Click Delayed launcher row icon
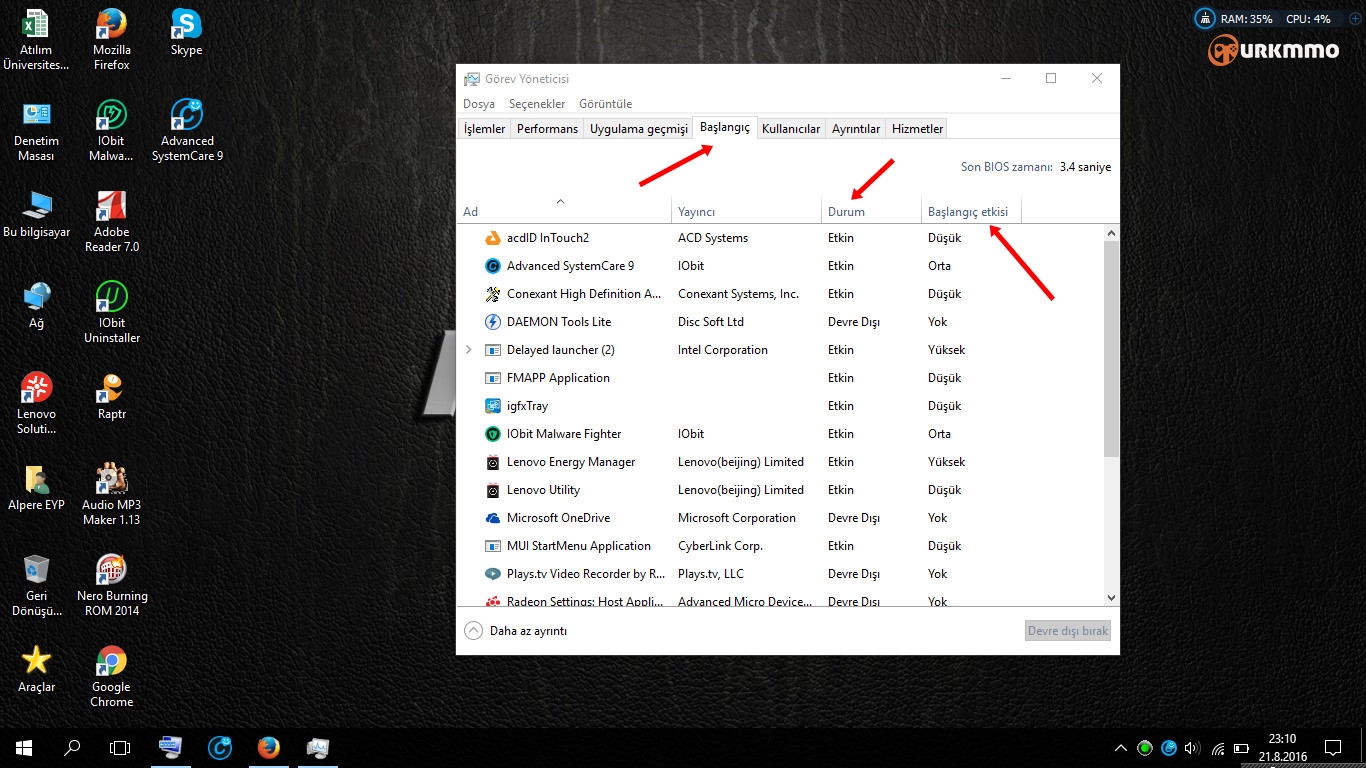This screenshot has height=768, width=1366. [x=492, y=350]
